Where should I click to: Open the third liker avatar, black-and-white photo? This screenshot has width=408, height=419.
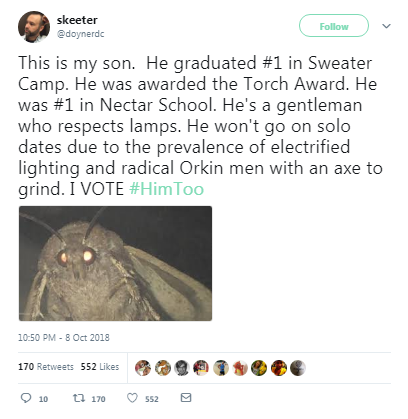pos(182,368)
